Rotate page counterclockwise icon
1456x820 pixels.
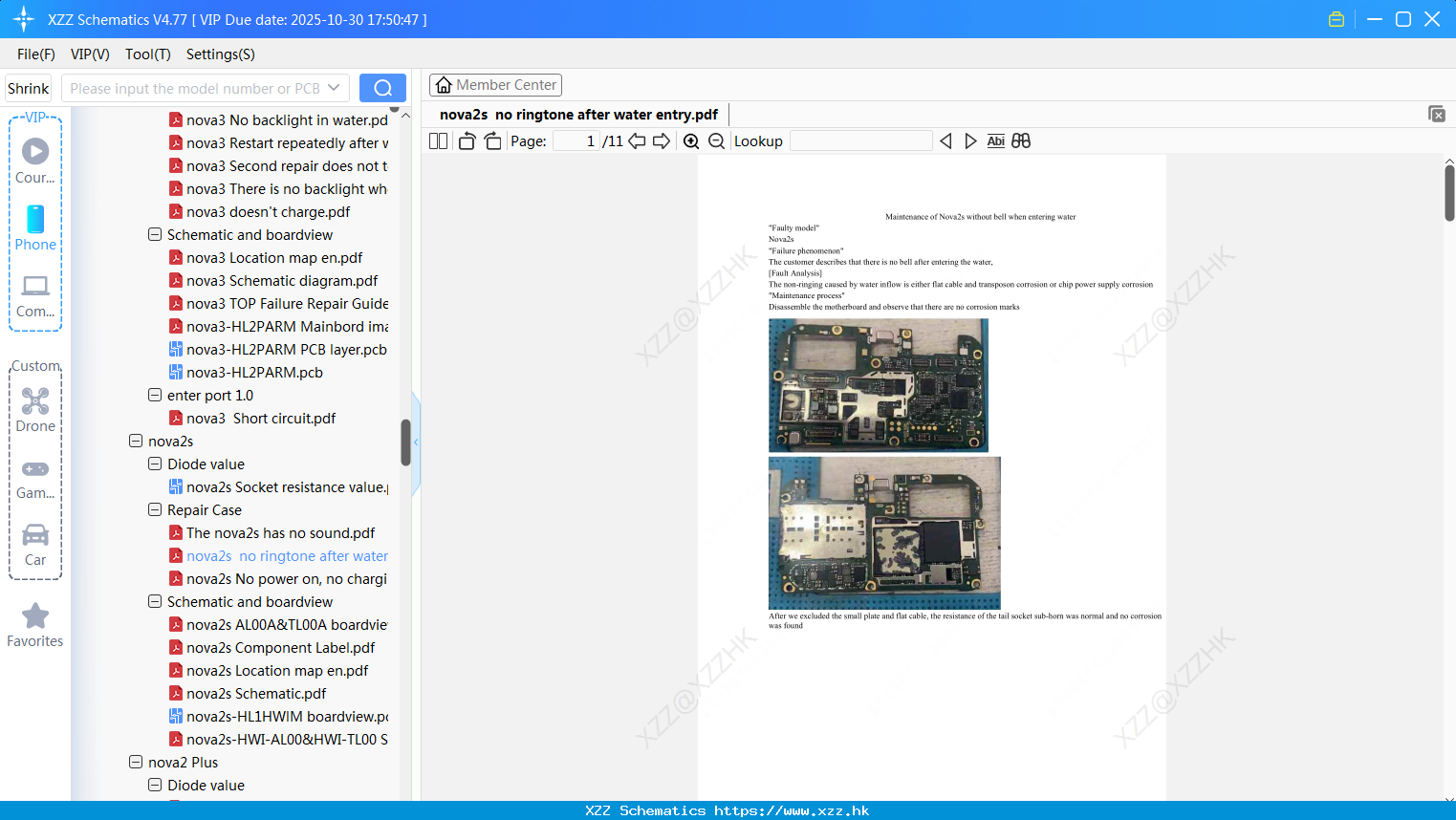pyautogui.click(x=467, y=140)
